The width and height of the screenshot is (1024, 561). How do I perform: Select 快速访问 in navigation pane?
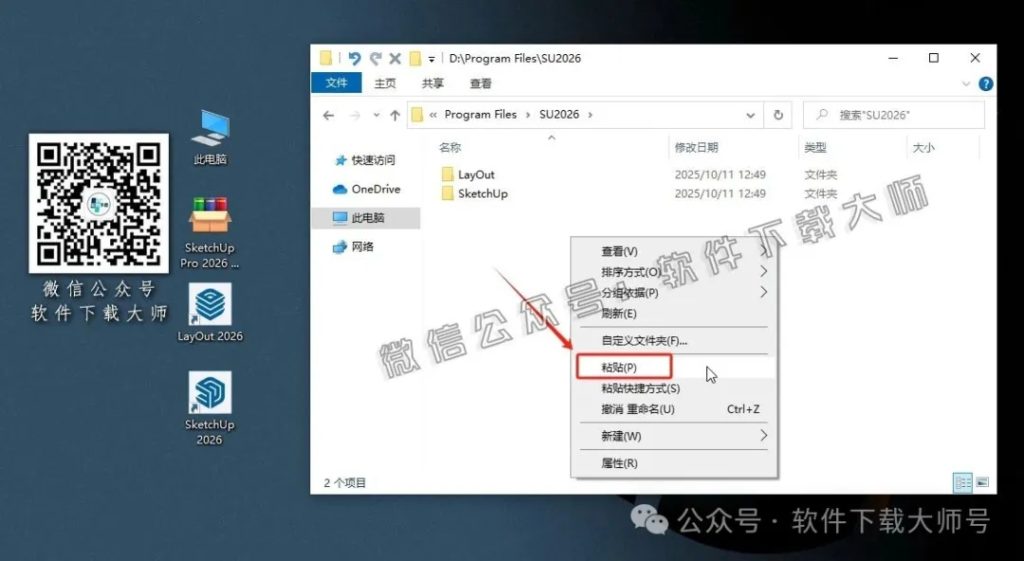click(366, 160)
